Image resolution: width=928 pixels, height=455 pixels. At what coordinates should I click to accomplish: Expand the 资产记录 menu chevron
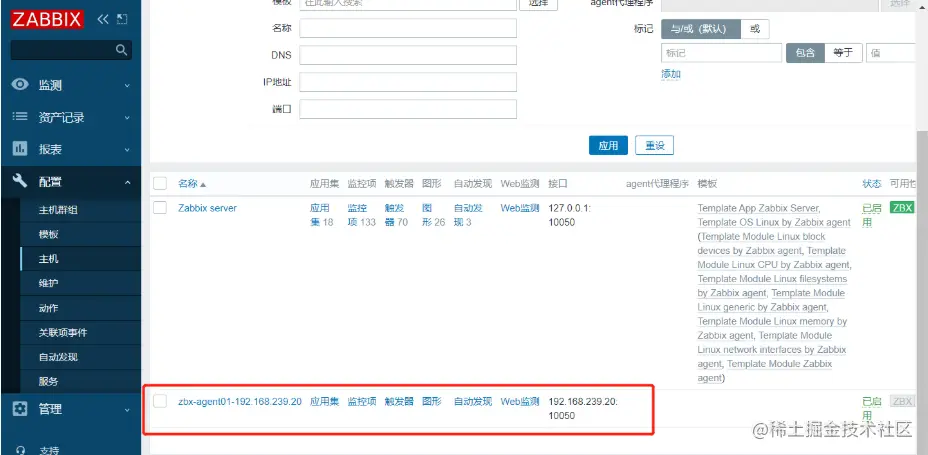coord(127,118)
